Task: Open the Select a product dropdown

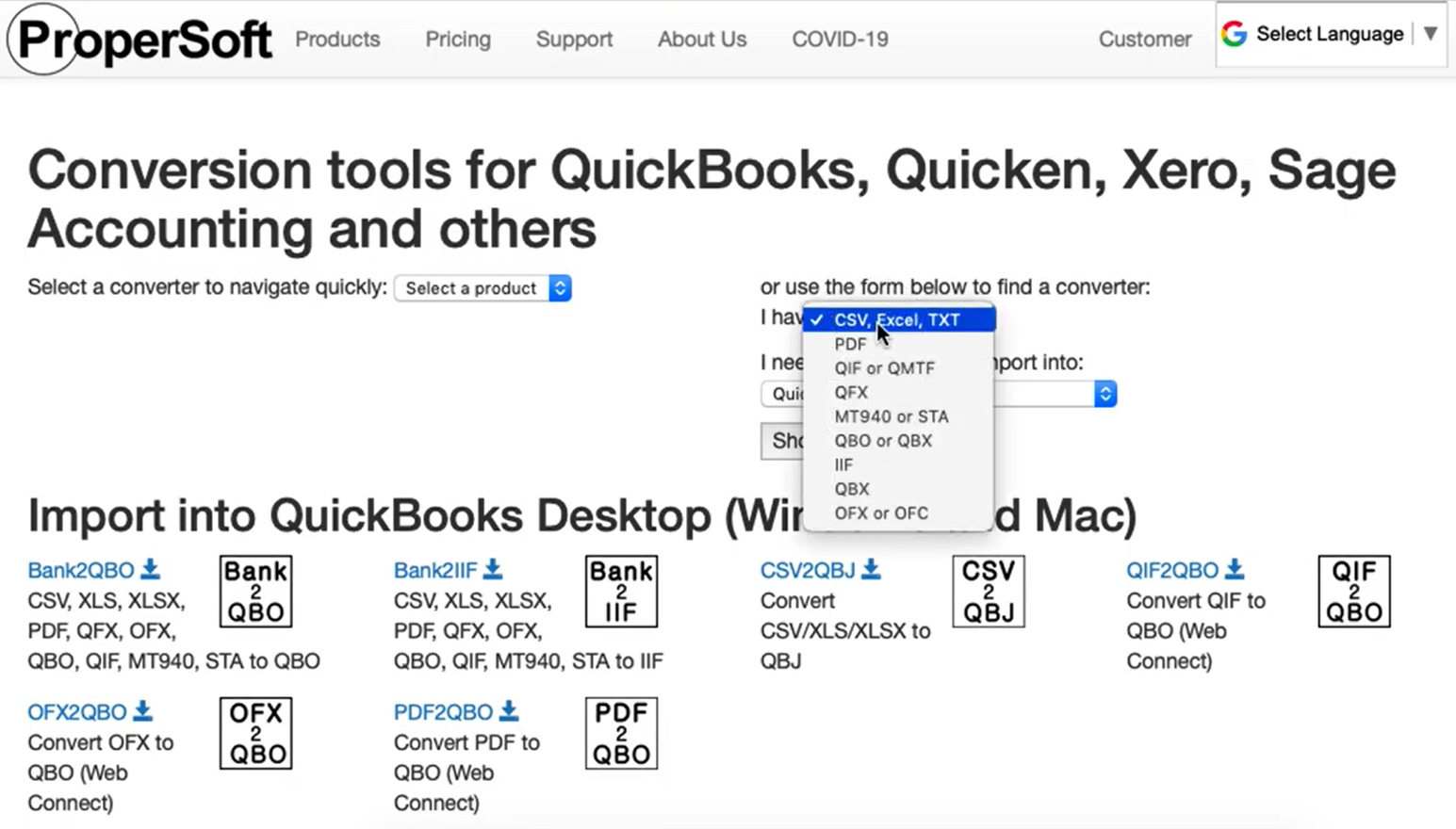Action: (483, 288)
